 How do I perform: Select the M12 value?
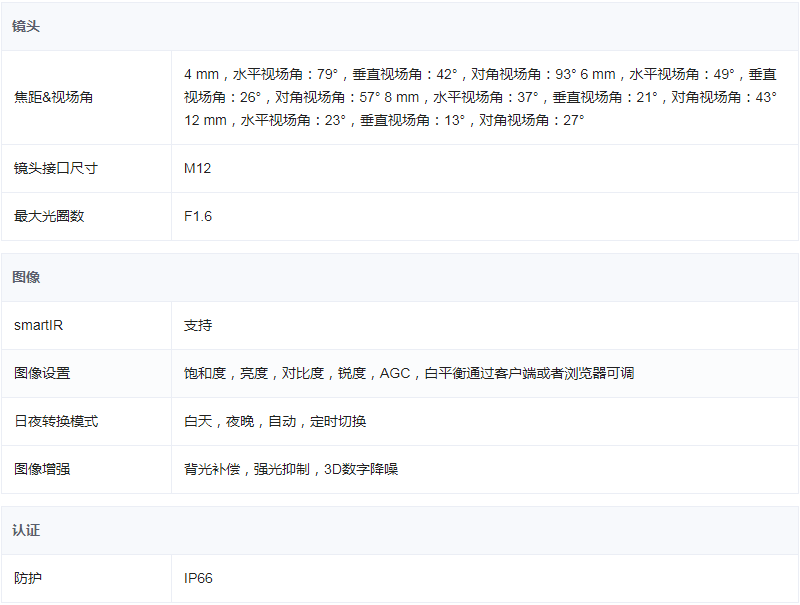tap(197, 168)
